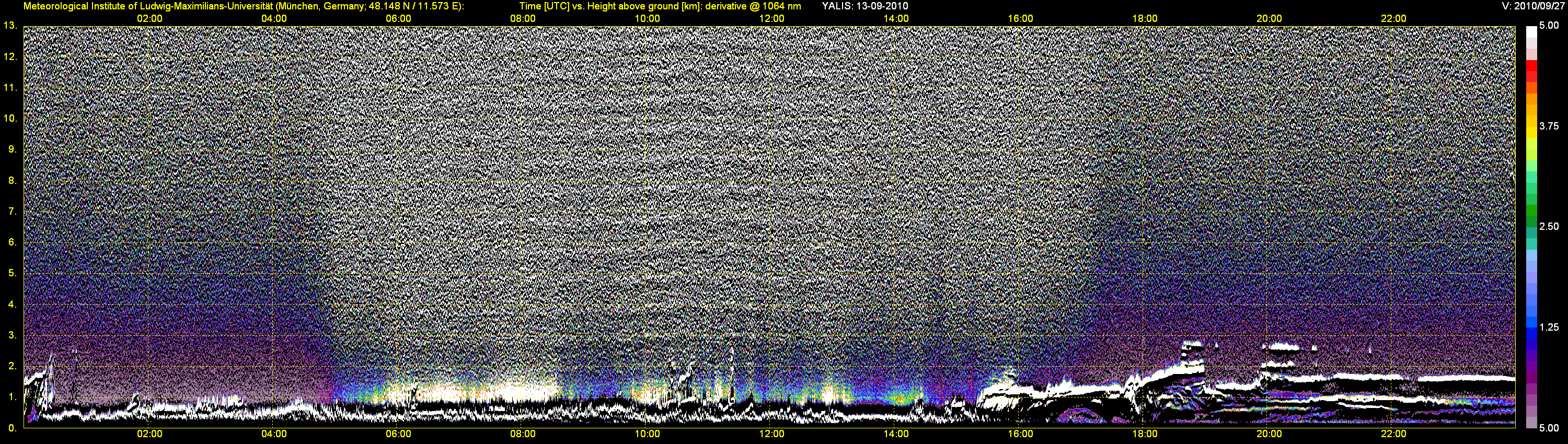This screenshot has width=1568, height=444.
Task: Click the 02:00 label on the top time axis
Action: pyautogui.click(x=149, y=19)
